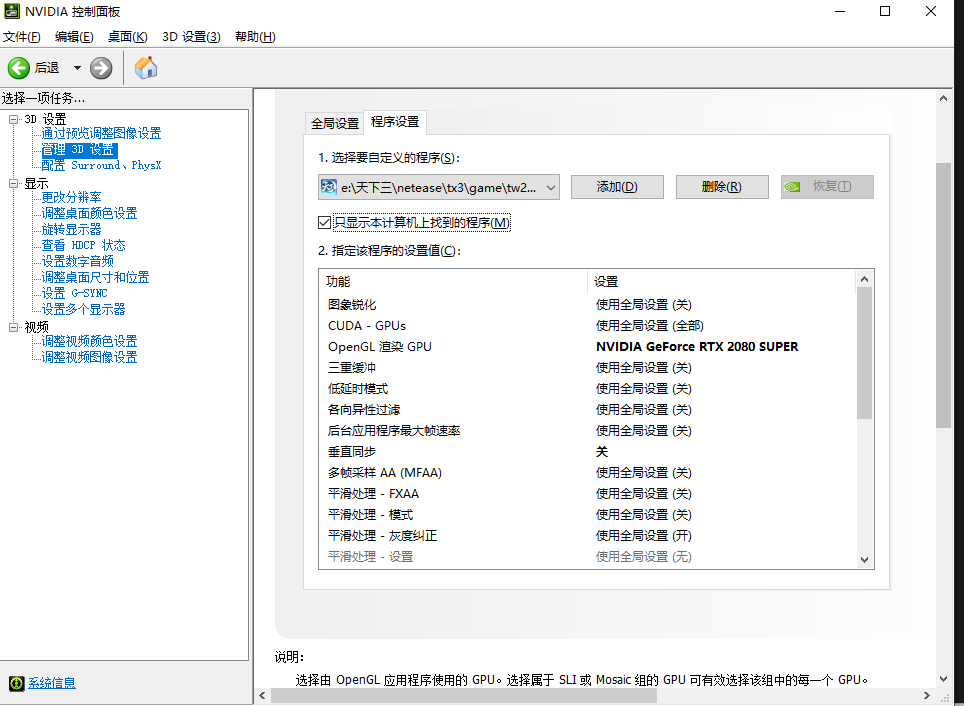Click the Forward arrow icon in toolbar
964x706 pixels.
[101, 68]
